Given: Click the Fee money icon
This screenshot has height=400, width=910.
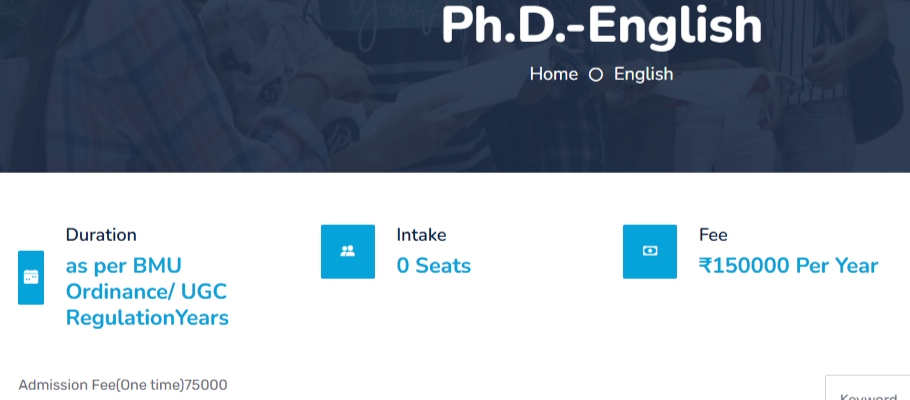Looking at the screenshot, I should (649, 251).
